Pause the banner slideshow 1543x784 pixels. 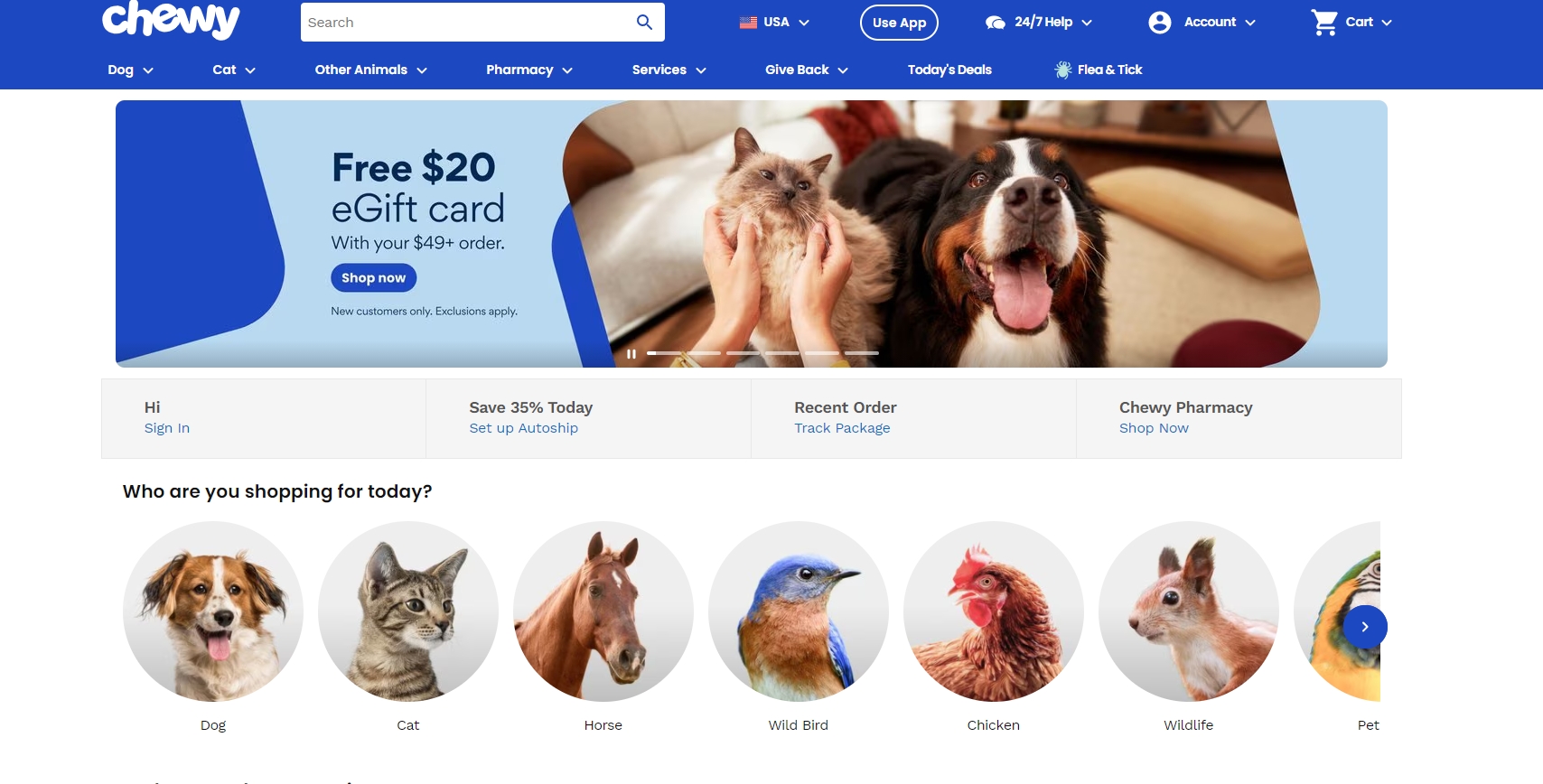[x=631, y=353]
